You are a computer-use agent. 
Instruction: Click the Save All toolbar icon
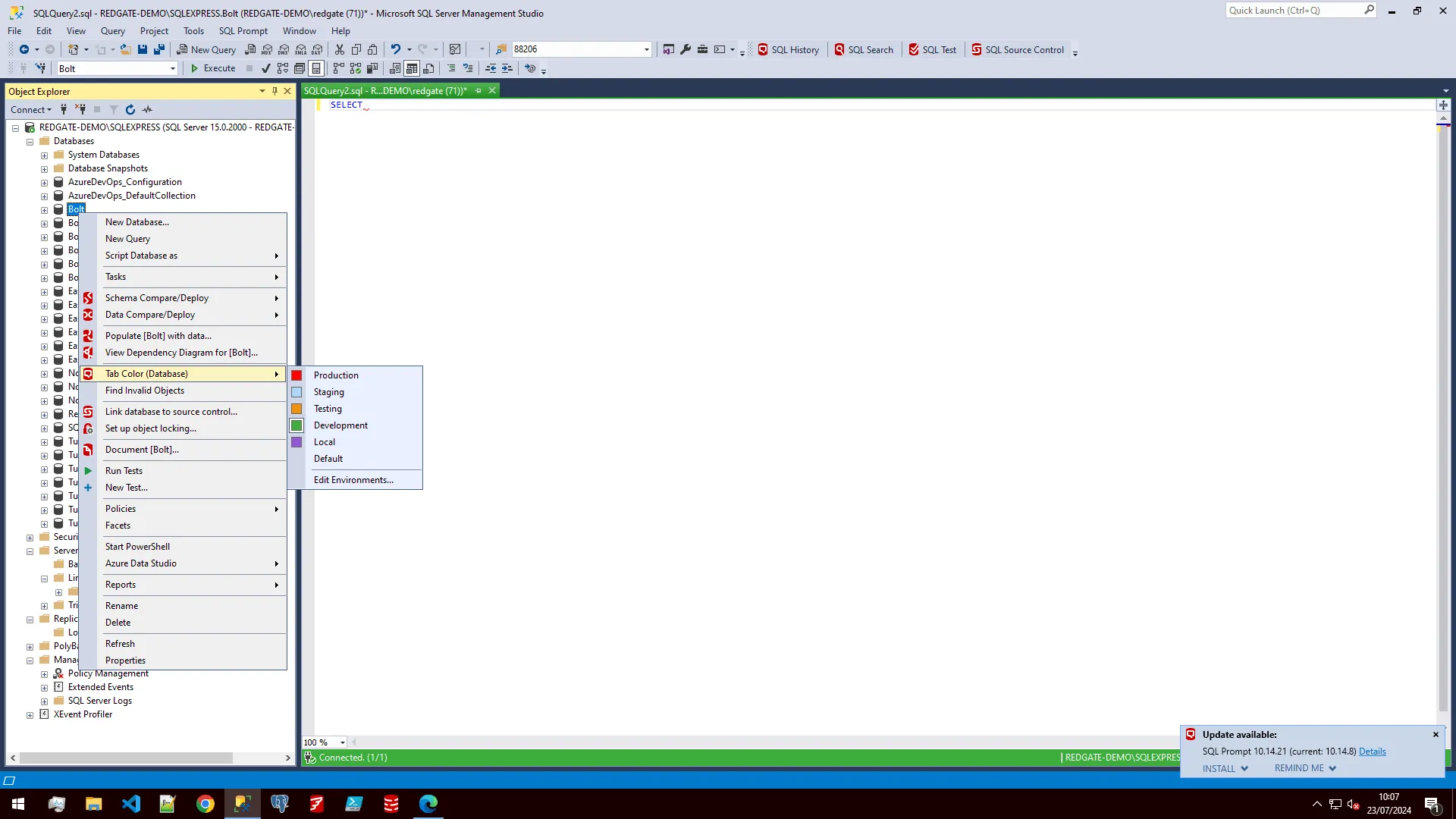click(x=159, y=49)
